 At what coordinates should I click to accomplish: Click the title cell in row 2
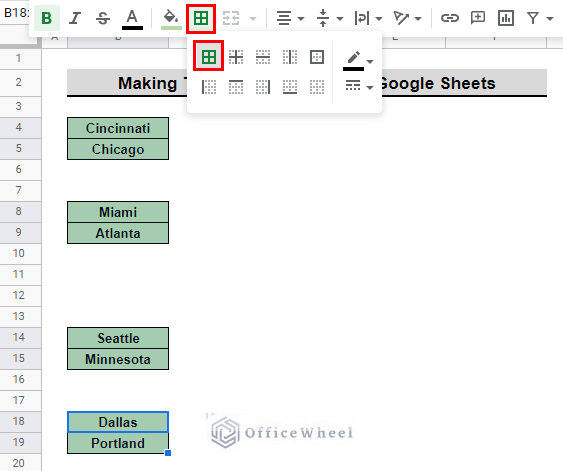(x=307, y=83)
